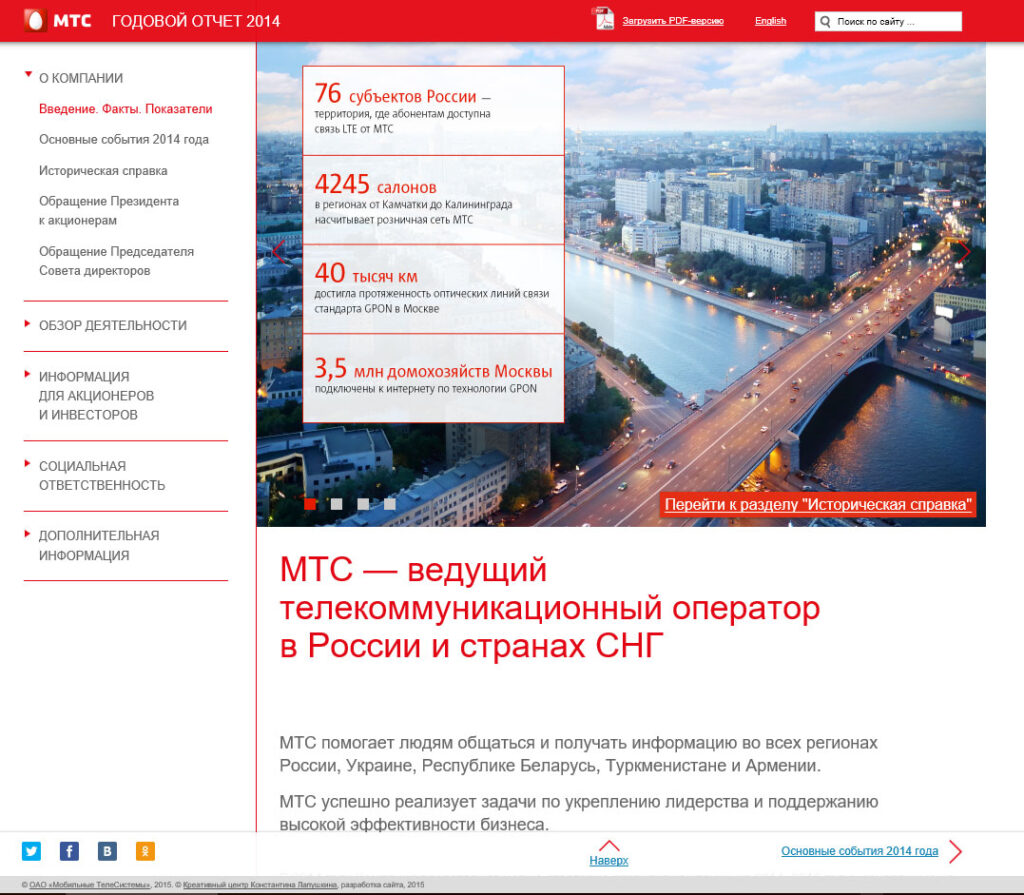This screenshot has height=895, width=1024.
Task: Show previous slide with left arrow
Action: 278,252
